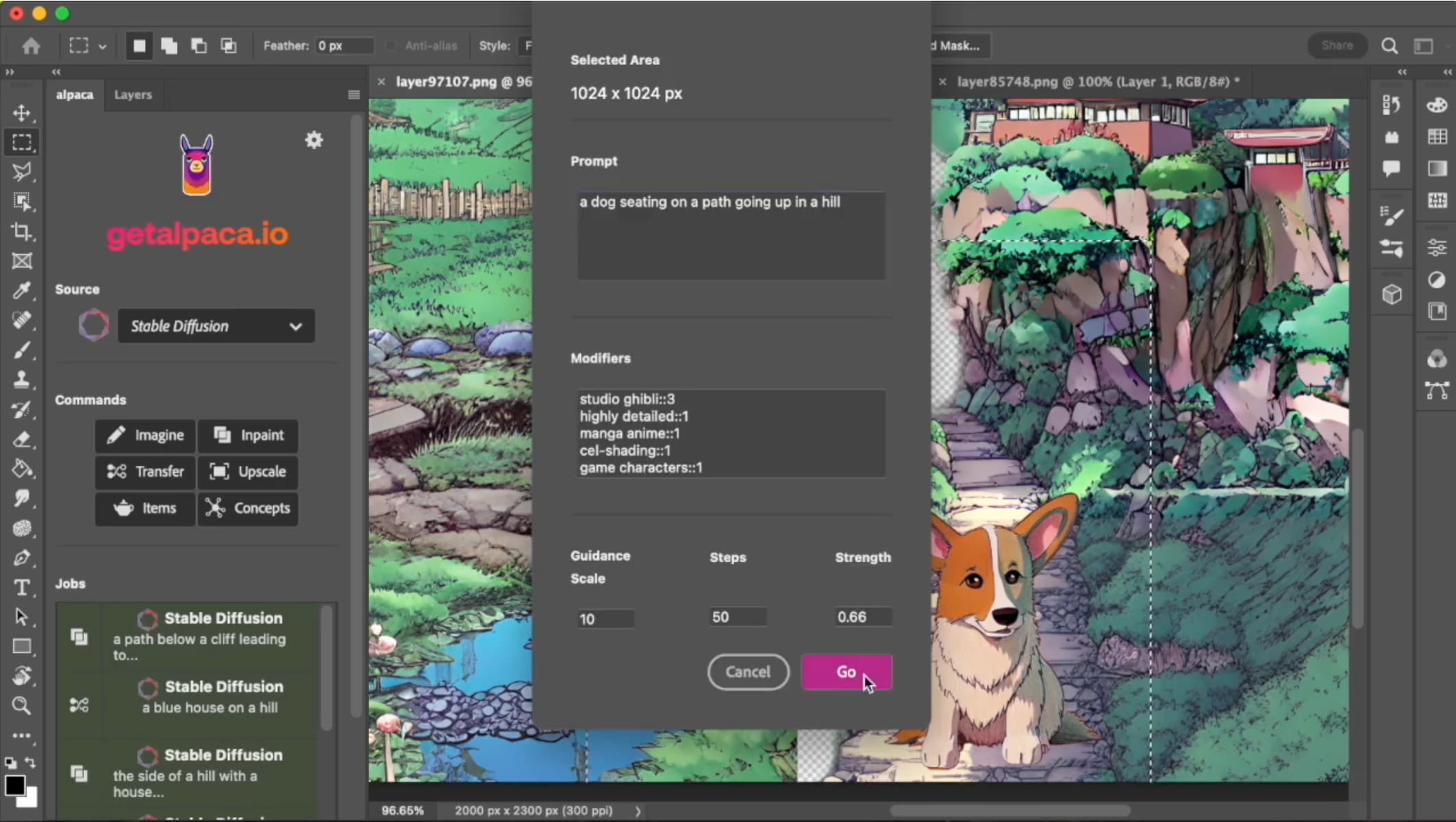Select the Concepts command item
The width and height of the screenshot is (1456, 822).
tap(249, 508)
